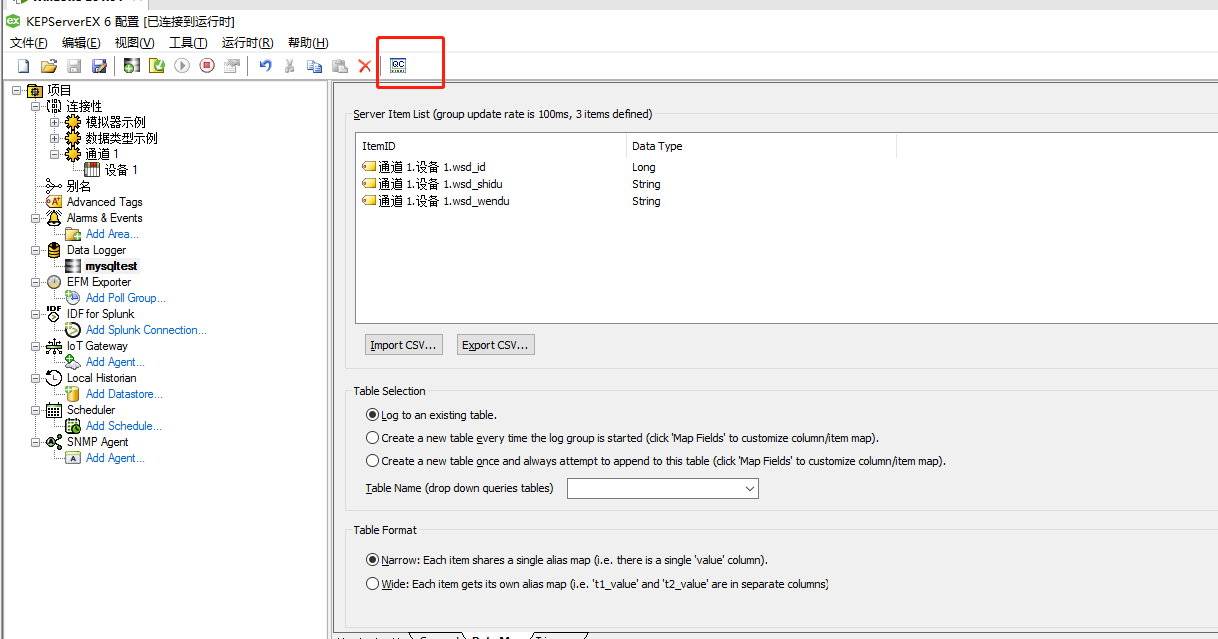The height and width of the screenshot is (639, 1218).
Task: Click the Import CSV button
Action: [x=403, y=343]
